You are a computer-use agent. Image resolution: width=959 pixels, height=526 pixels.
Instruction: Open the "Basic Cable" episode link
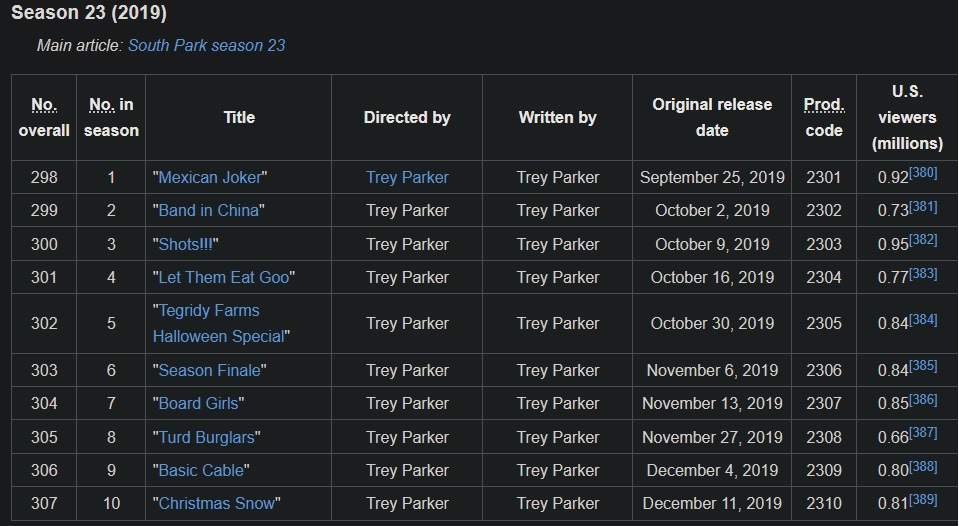(x=201, y=470)
